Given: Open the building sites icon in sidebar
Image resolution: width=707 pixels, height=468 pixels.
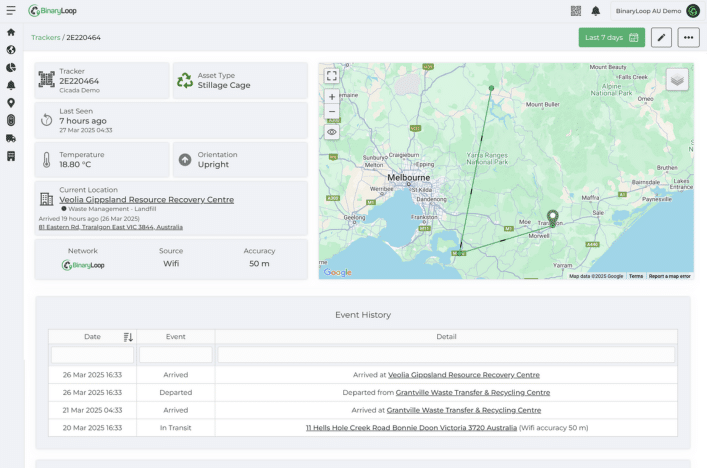Looking at the screenshot, I should 11,156.
